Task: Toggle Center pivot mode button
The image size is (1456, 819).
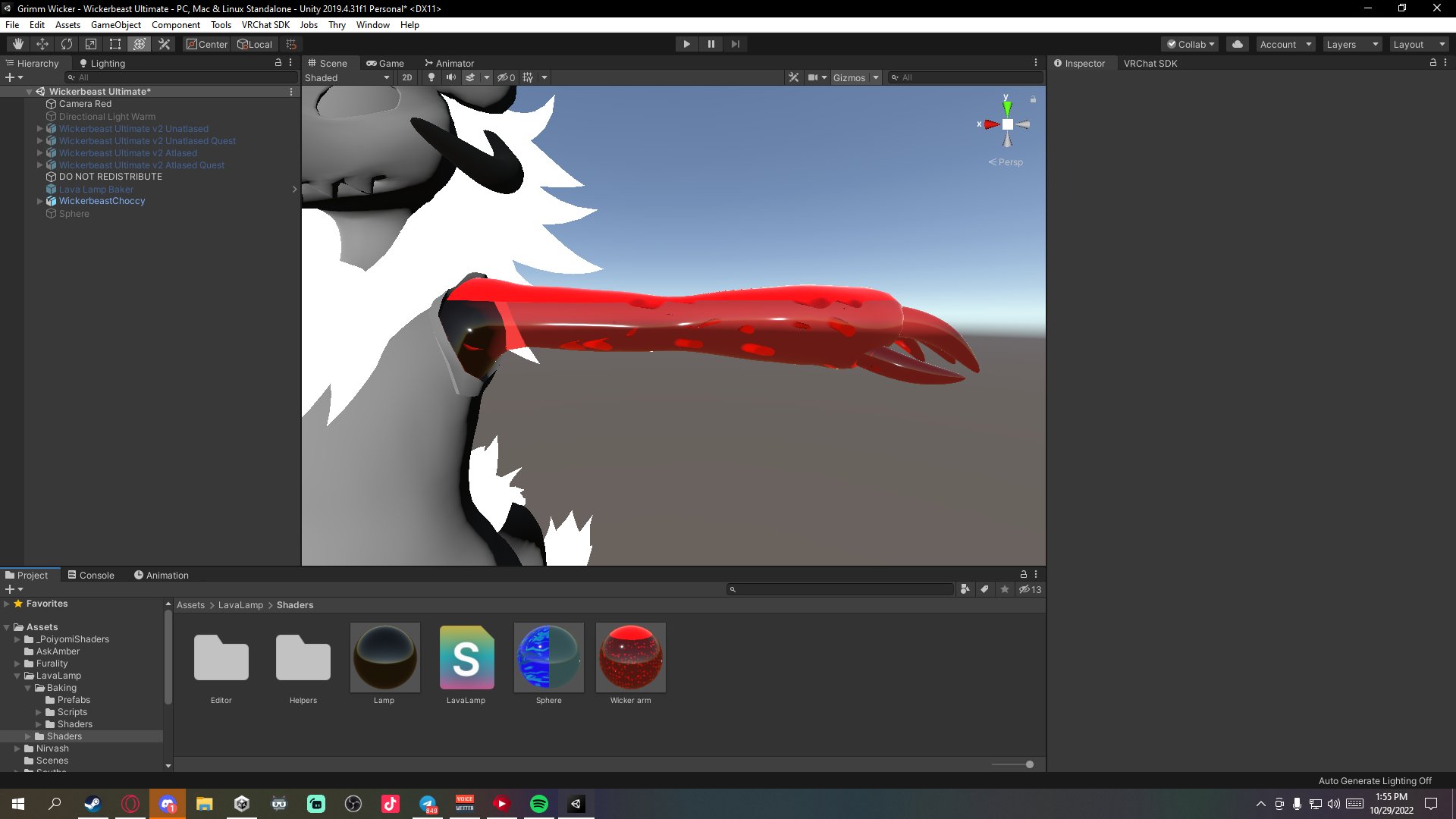Action: pyautogui.click(x=207, y=44)
